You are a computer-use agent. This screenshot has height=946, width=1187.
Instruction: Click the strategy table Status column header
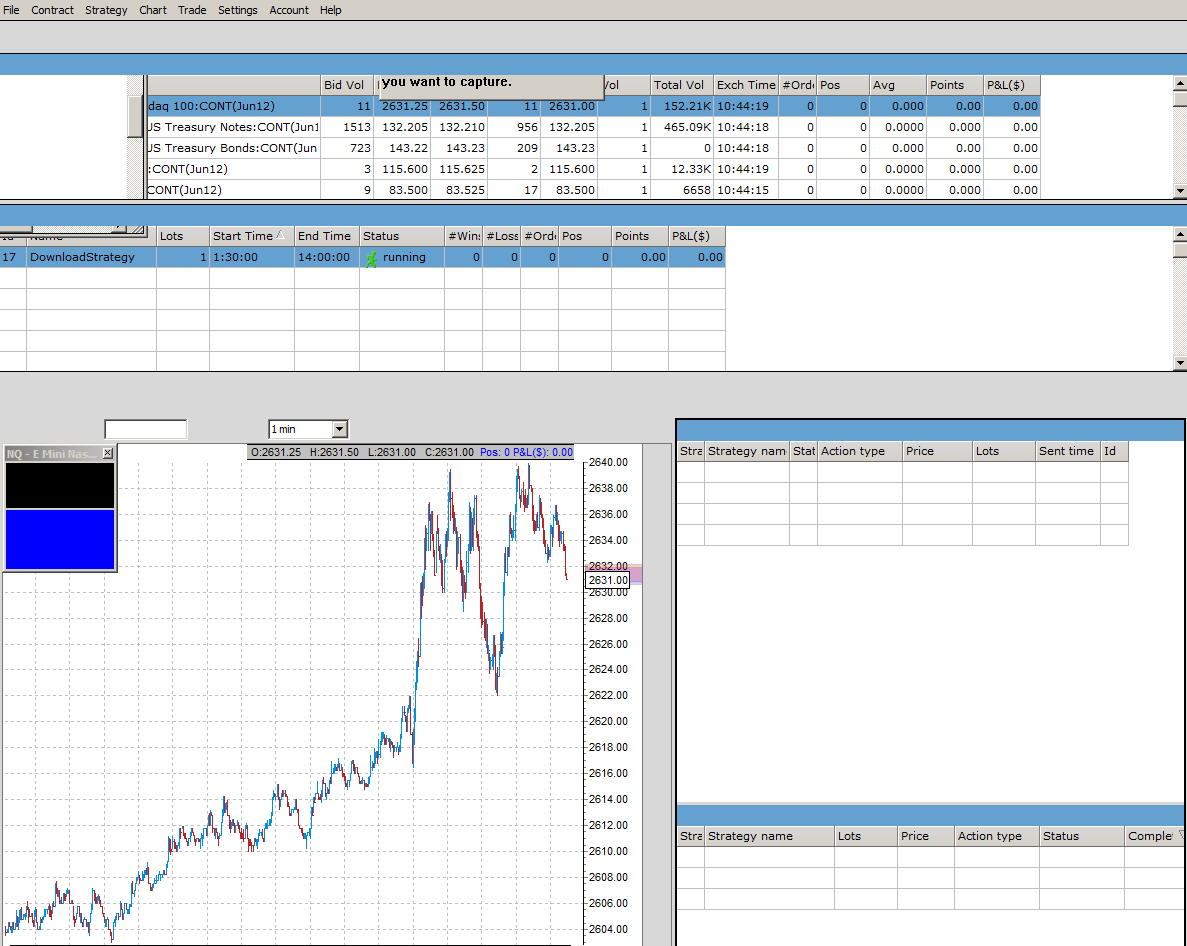click(401, 236)
